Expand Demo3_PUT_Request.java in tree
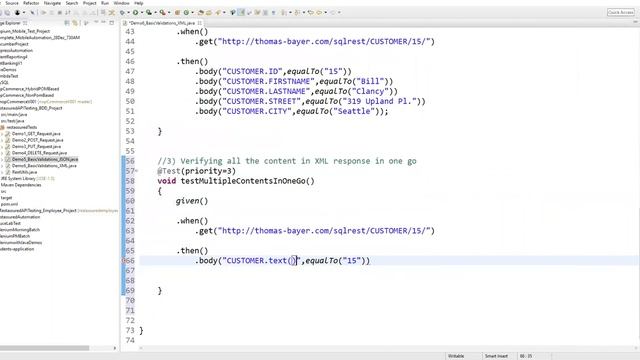Screen dimensions: 640x360 point(2,147)
